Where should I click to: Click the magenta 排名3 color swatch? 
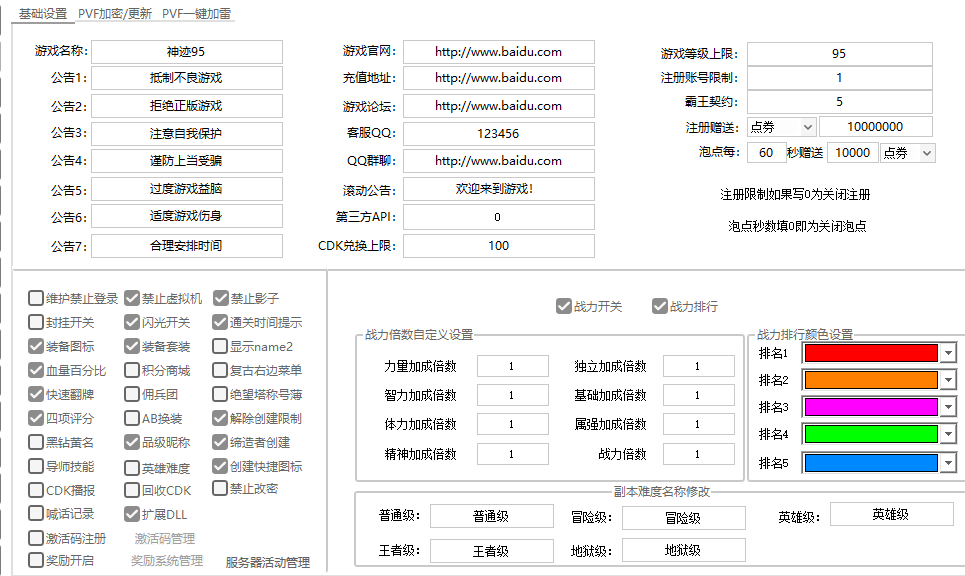[x=870, y=408]
